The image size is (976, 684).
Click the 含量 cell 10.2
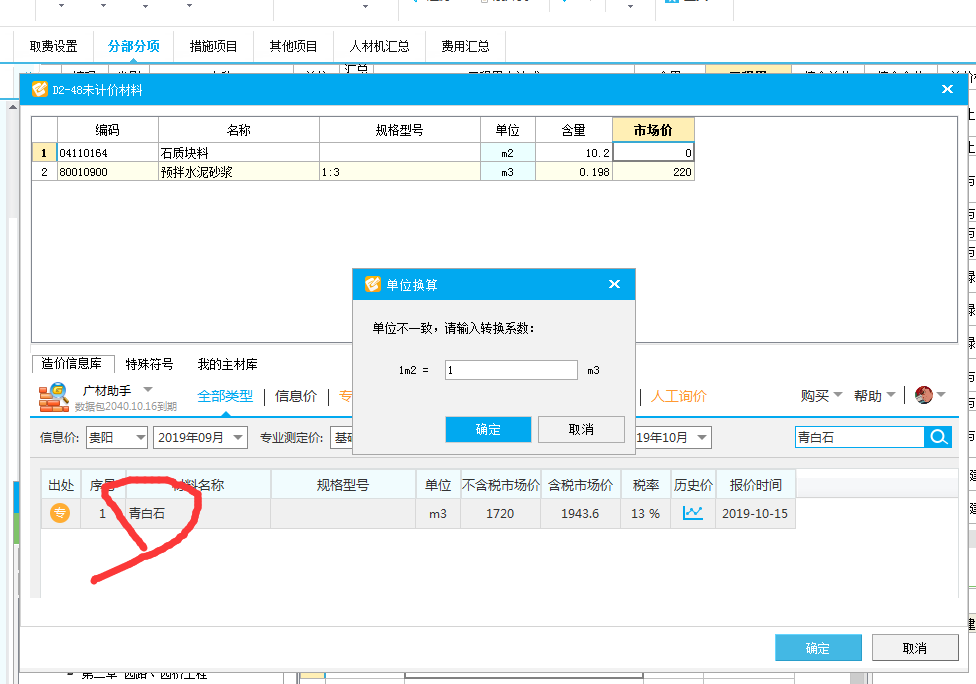[573, 152]
